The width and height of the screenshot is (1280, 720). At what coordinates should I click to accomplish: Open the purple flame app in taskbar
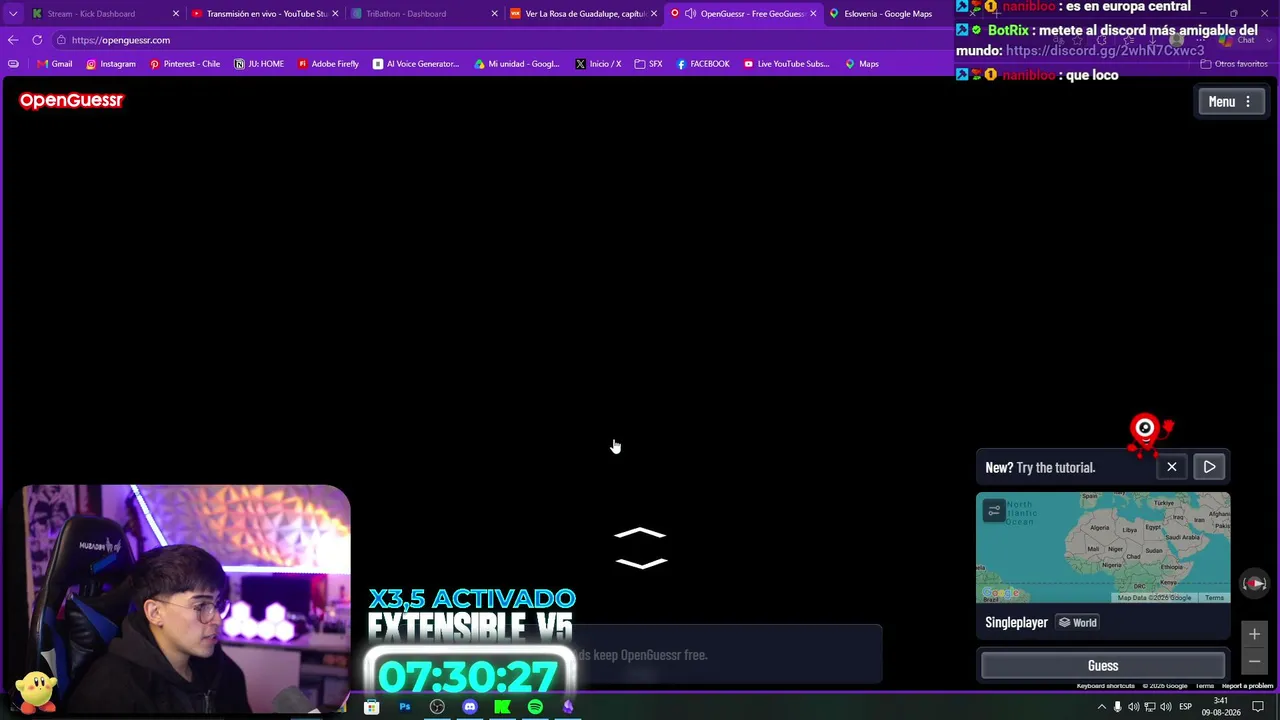pyautogui.click(x=568, y=707)
